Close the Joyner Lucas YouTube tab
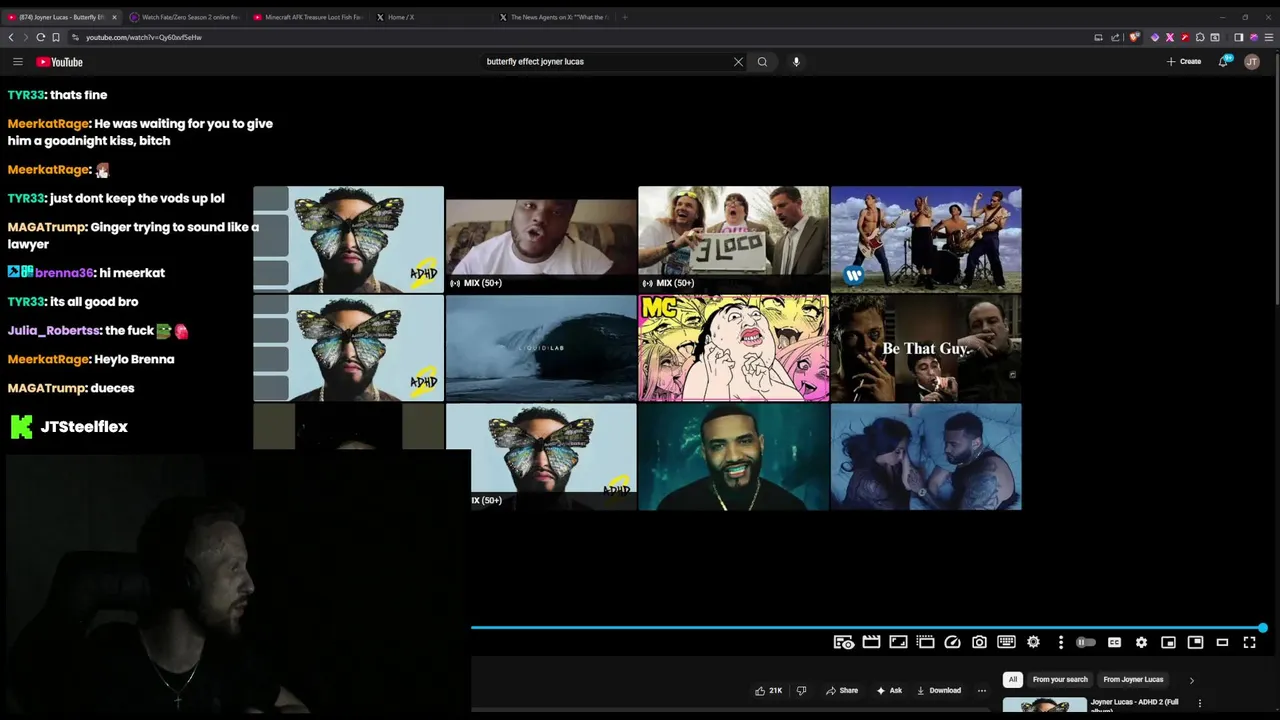Image resolution: width=1280 pixels, height=720 pixels. [113, 17]
